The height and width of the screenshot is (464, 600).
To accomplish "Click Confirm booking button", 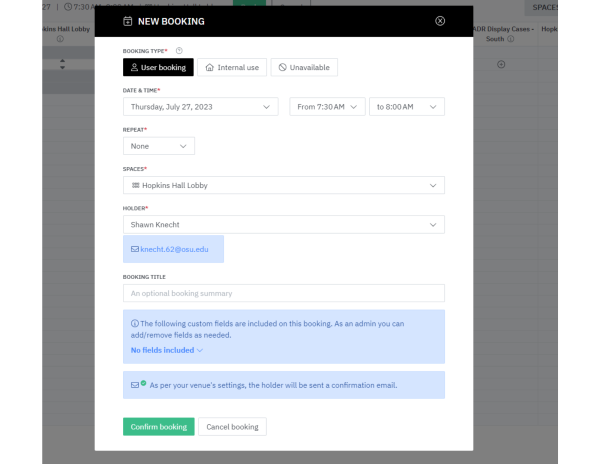I will (158, 427).
